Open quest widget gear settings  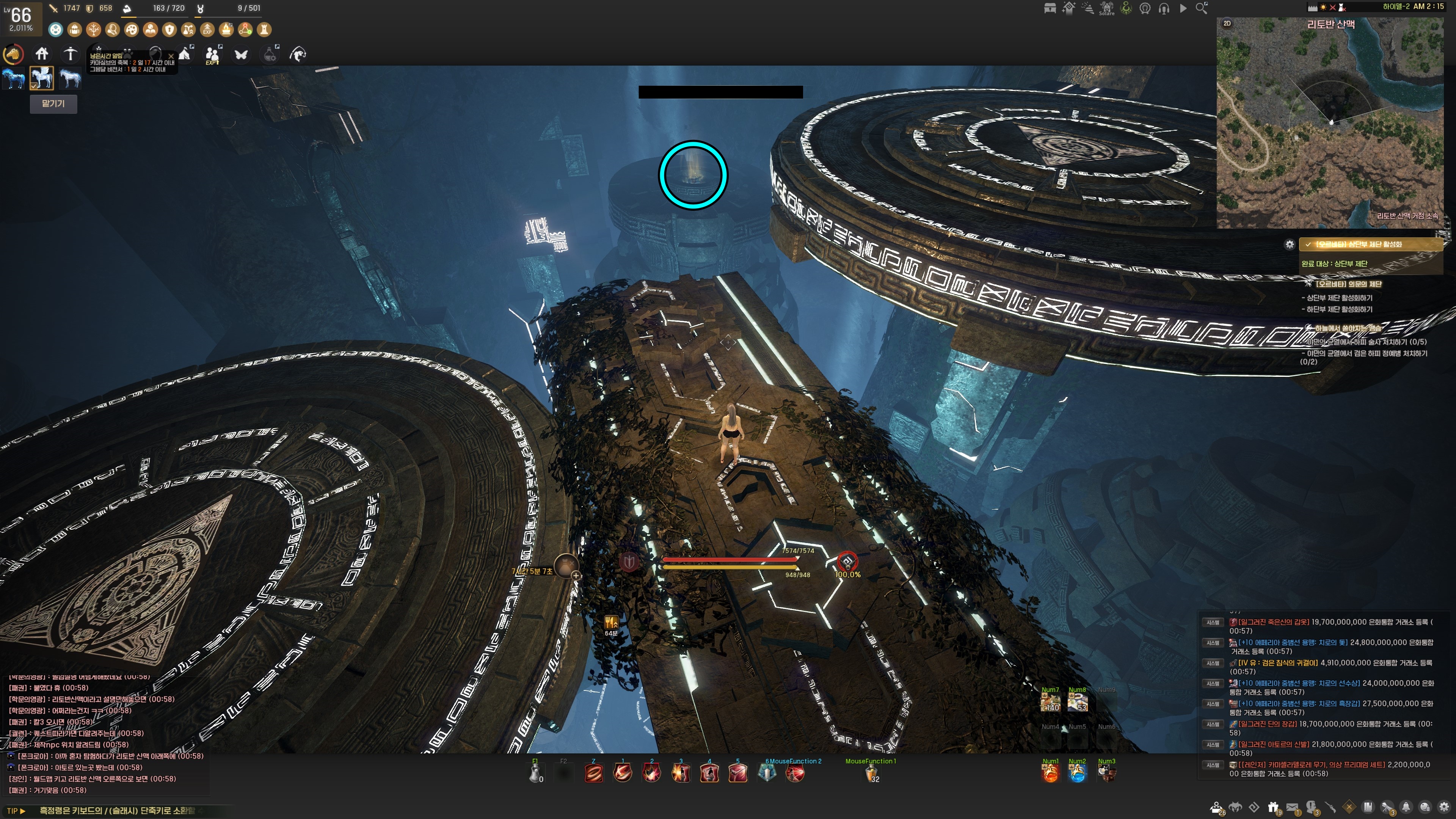point(1289,244)
